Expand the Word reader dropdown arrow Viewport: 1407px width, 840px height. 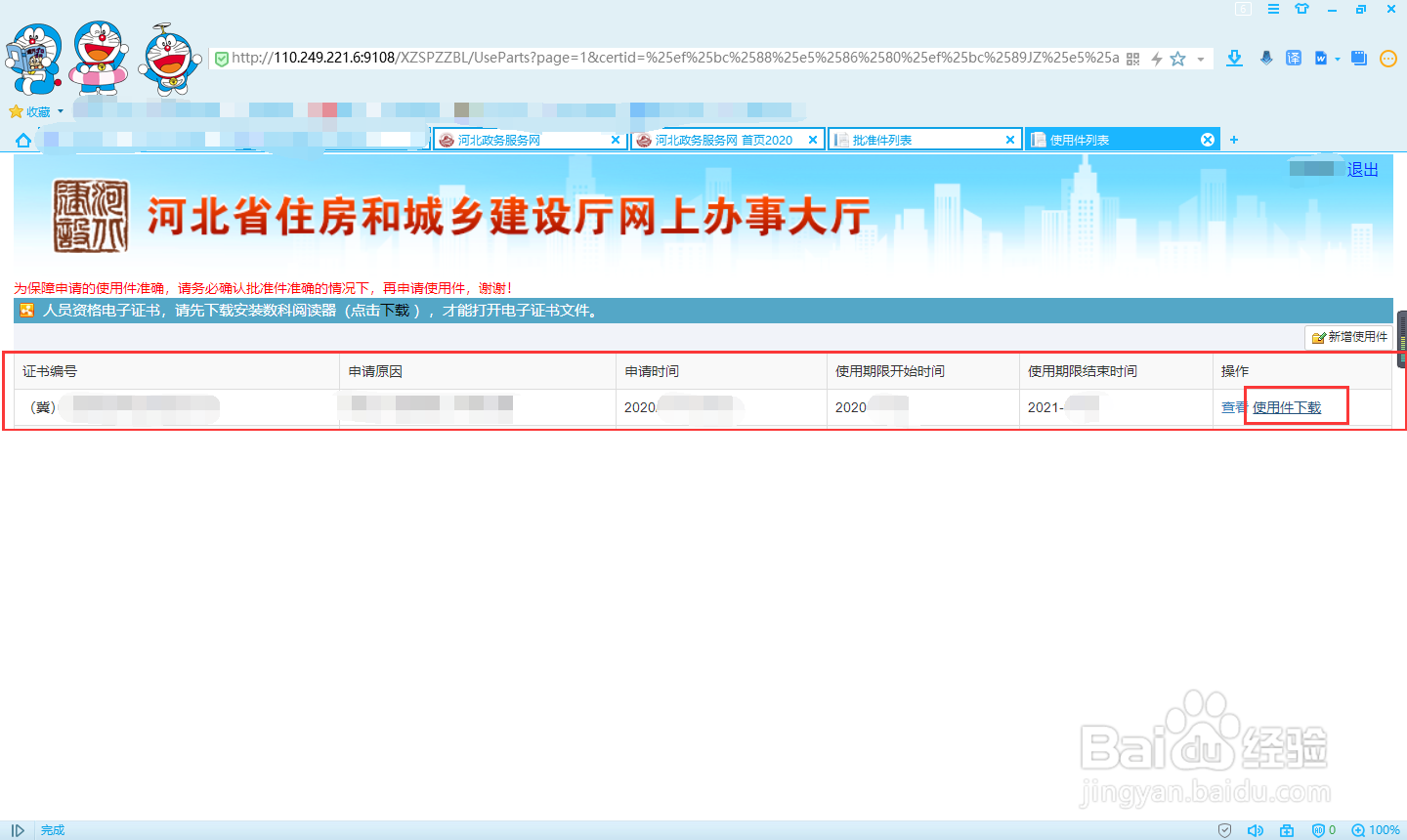coord(1337,58)
